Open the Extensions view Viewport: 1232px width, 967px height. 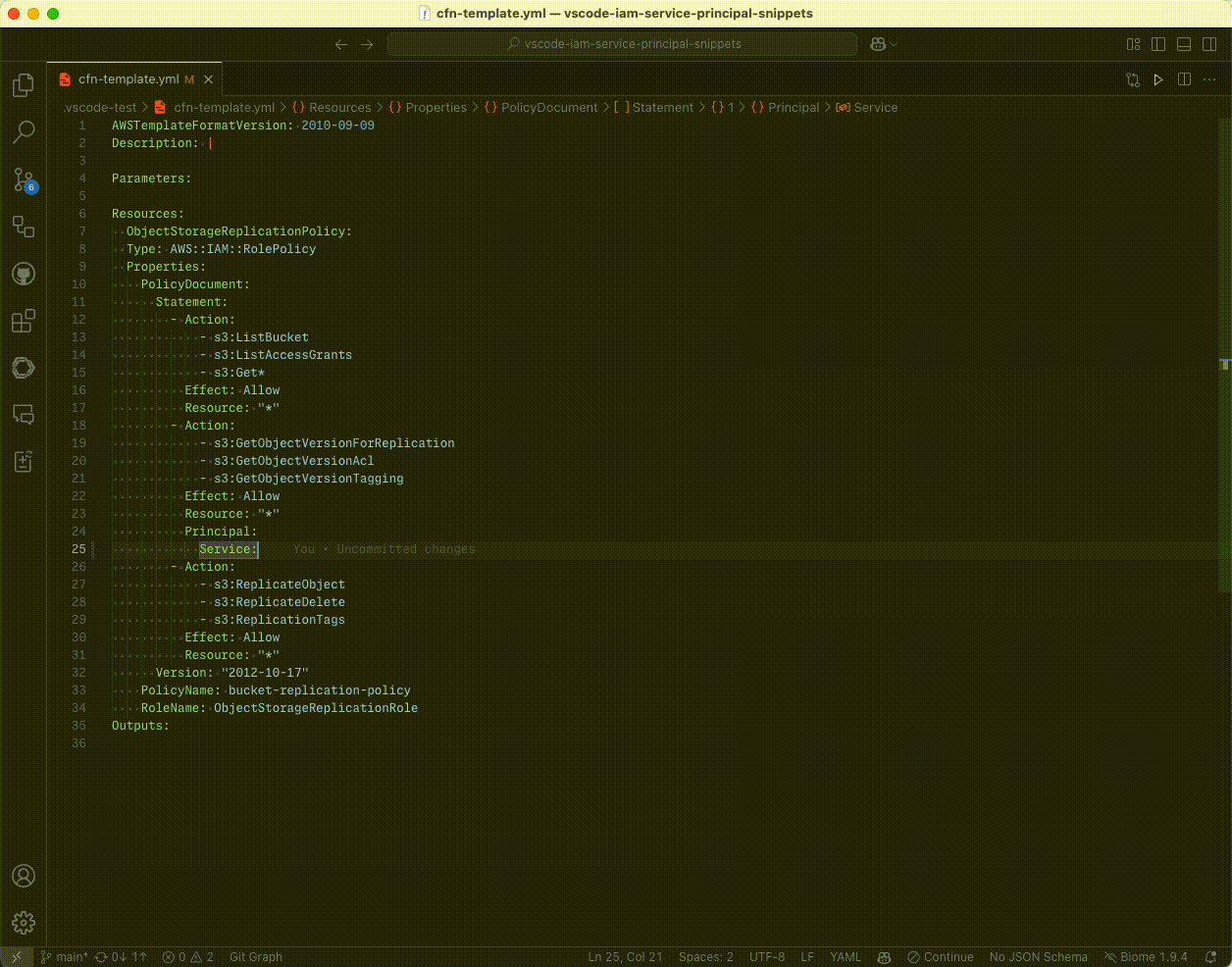point(24,321)
